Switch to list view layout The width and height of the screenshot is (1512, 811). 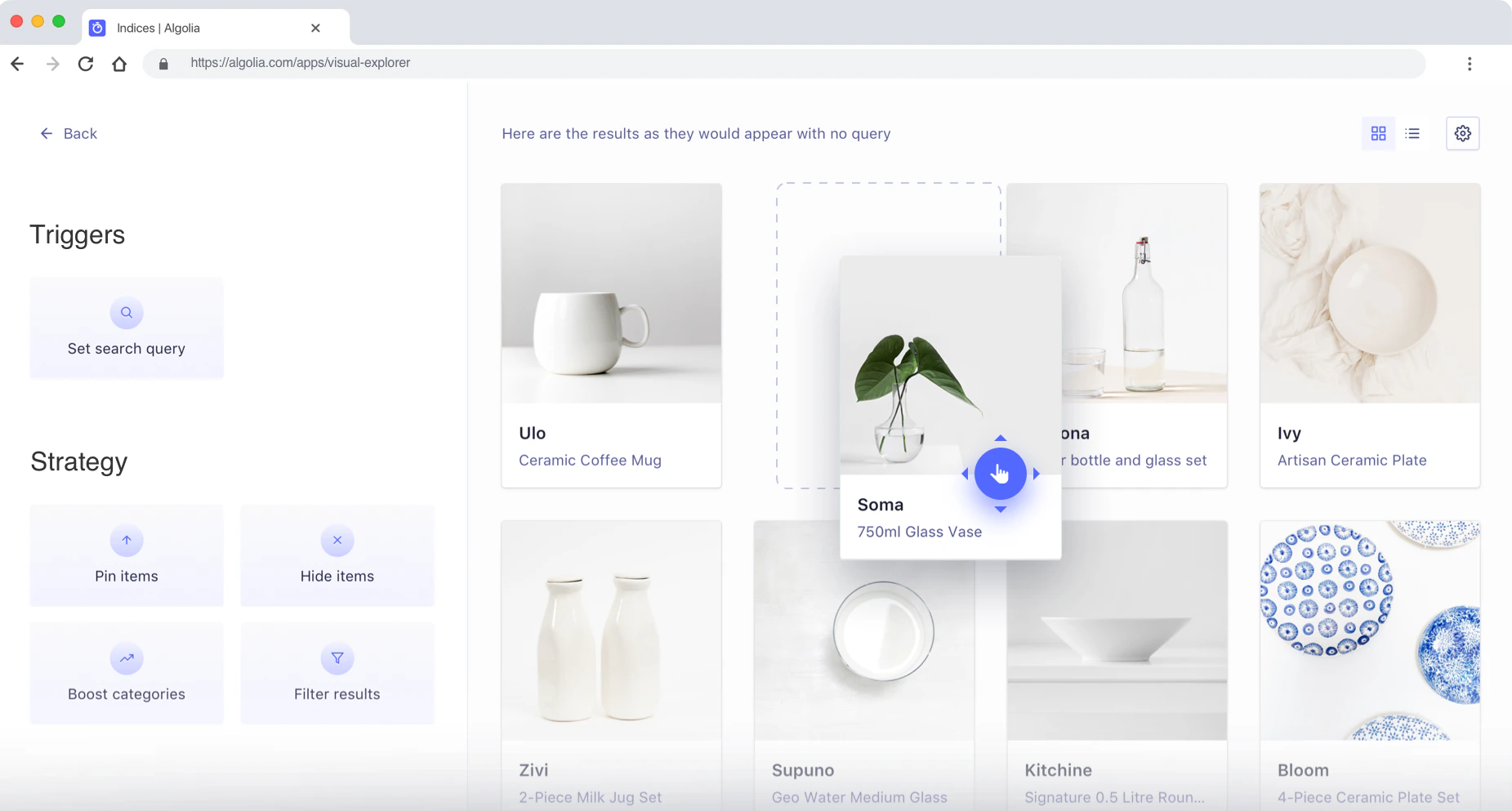tap(1412, 133)
